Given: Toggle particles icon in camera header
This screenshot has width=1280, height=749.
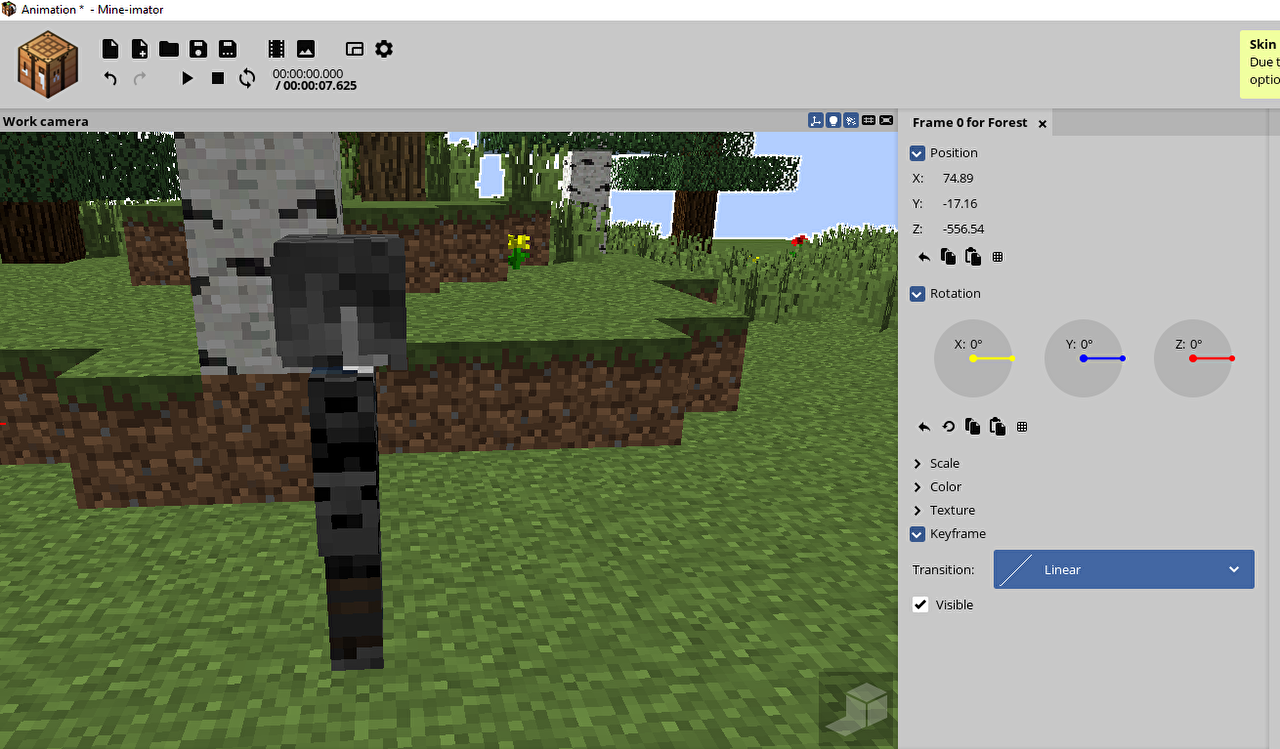Looking at the screenshot, I should pos(851,120).
